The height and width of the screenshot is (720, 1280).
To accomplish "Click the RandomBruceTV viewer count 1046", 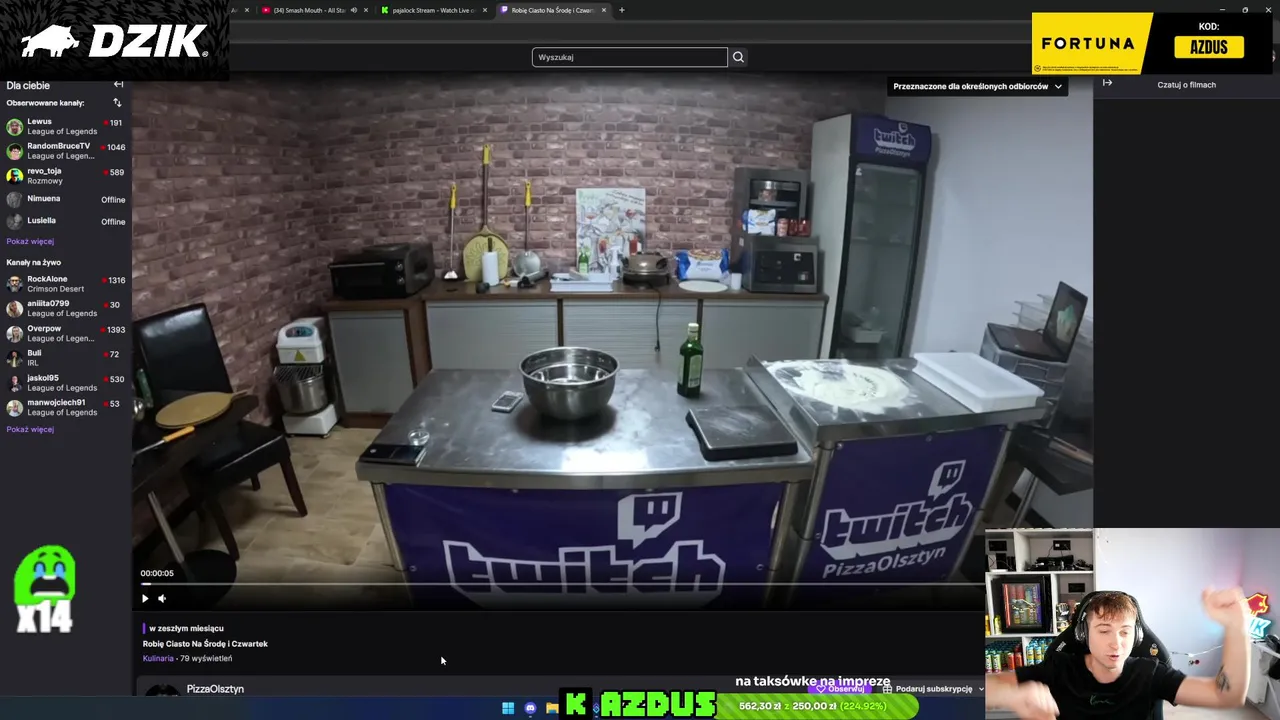I will click(x=116, y=147).
